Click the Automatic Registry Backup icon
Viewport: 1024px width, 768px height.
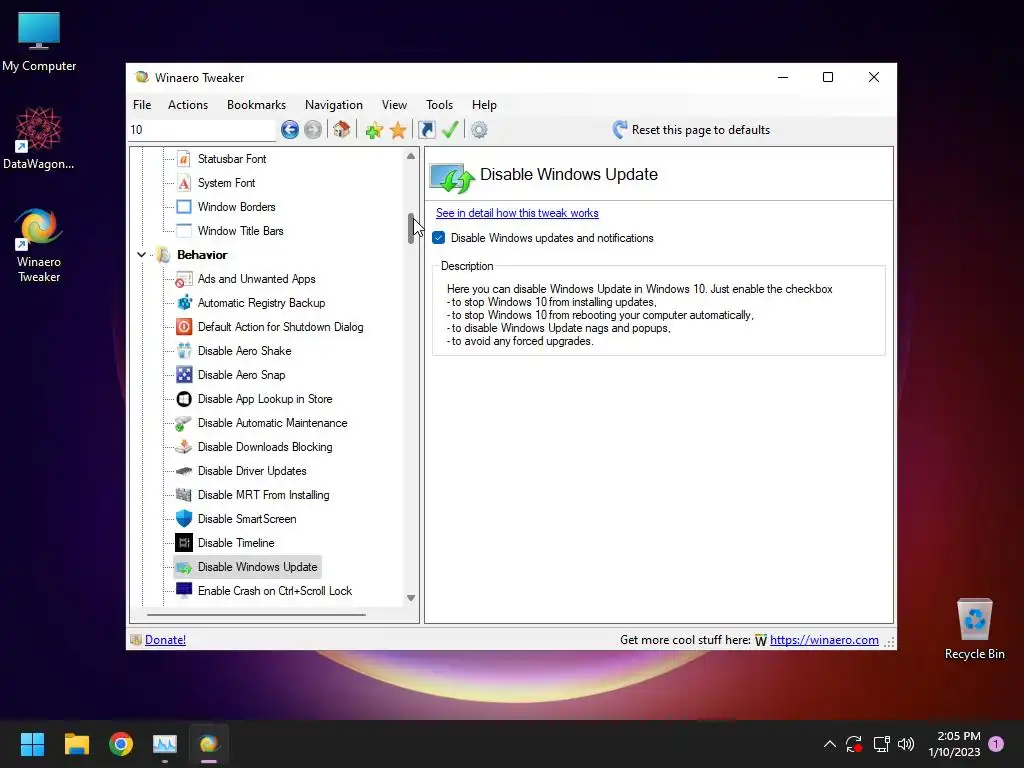184,303
